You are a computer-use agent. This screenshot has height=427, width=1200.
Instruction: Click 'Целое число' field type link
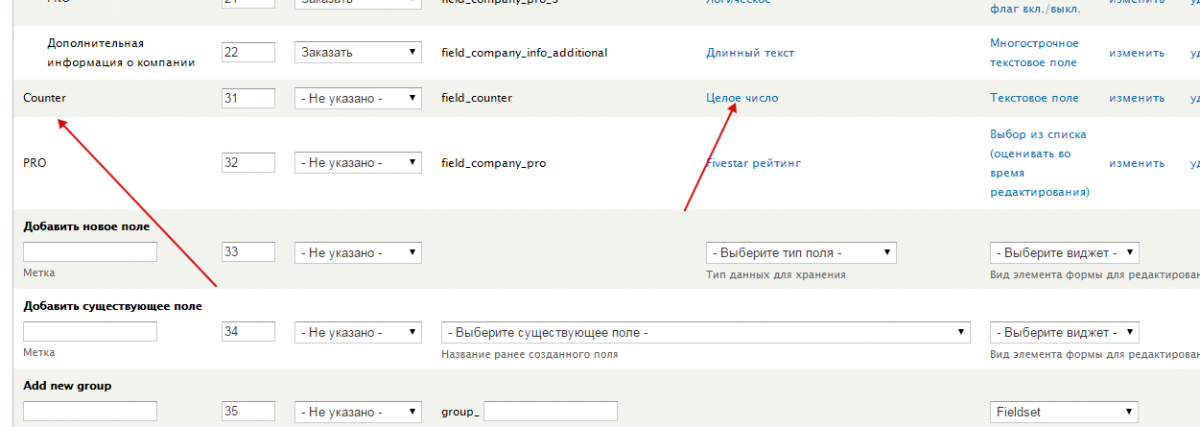[741, 98]
